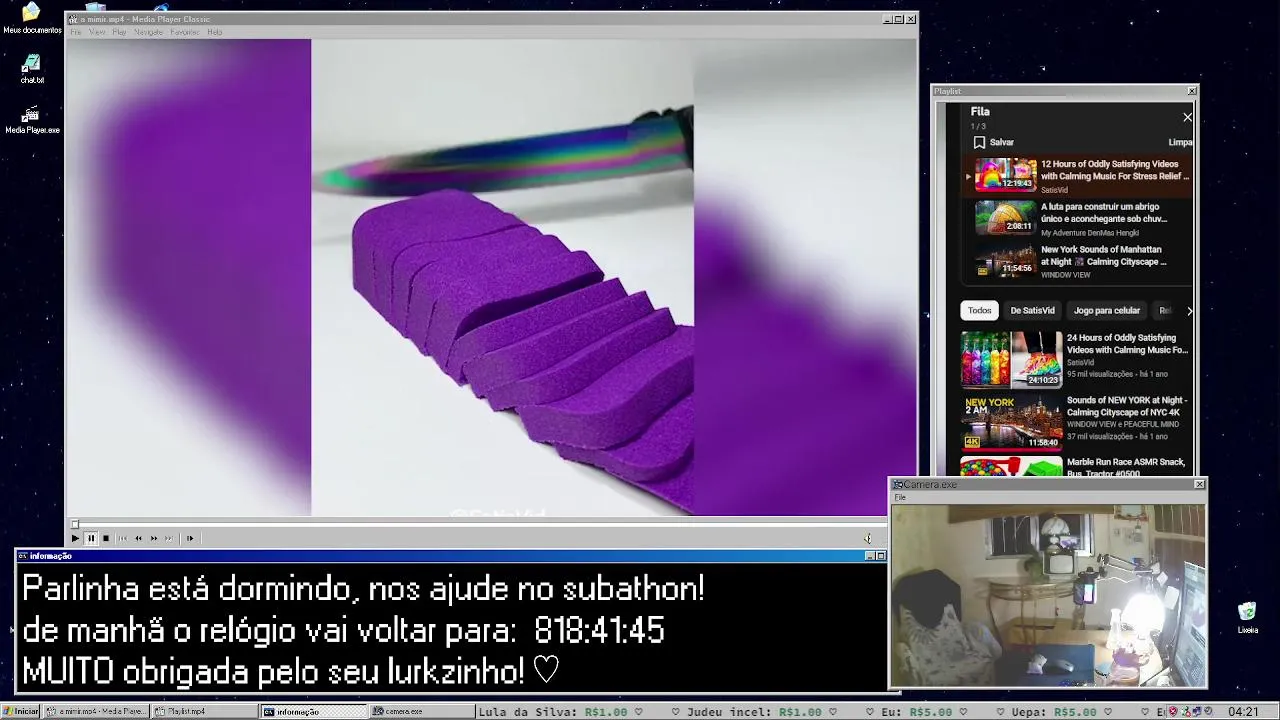1280x720 pixels.
Task: Open File menu in Camera.exe window
Action: [x=900, y=497]
